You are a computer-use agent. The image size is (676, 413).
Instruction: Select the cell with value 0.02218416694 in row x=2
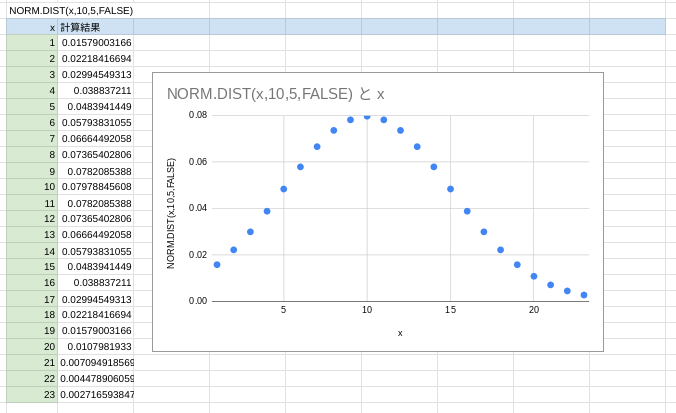(95, 59)
